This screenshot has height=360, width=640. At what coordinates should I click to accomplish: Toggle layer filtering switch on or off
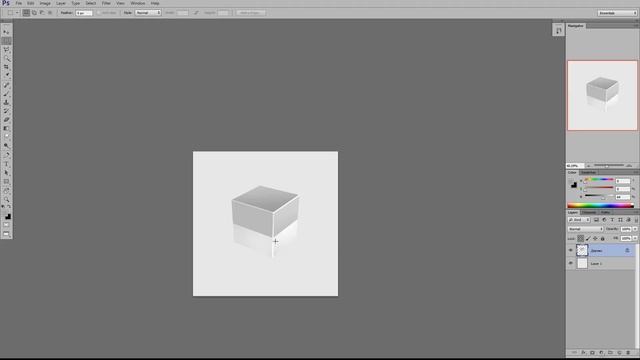click(x=636, y=220)
